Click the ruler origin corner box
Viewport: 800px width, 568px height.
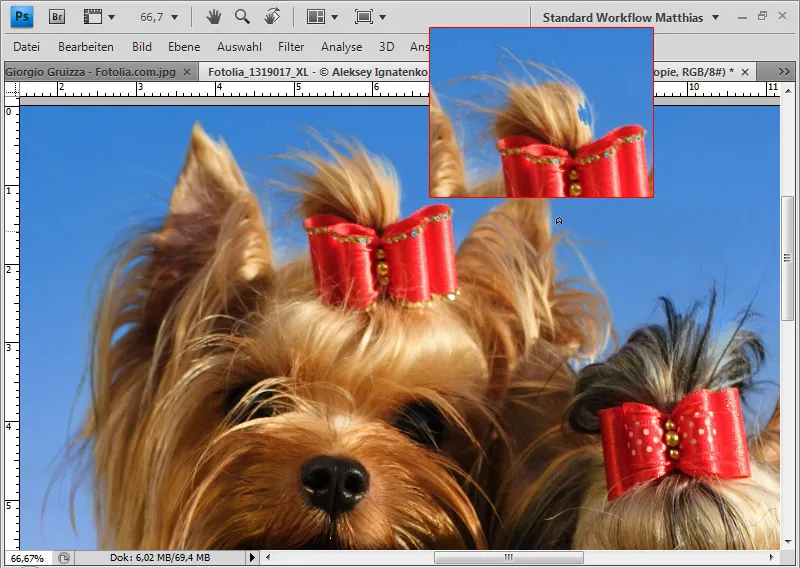[x=12, y=90]
